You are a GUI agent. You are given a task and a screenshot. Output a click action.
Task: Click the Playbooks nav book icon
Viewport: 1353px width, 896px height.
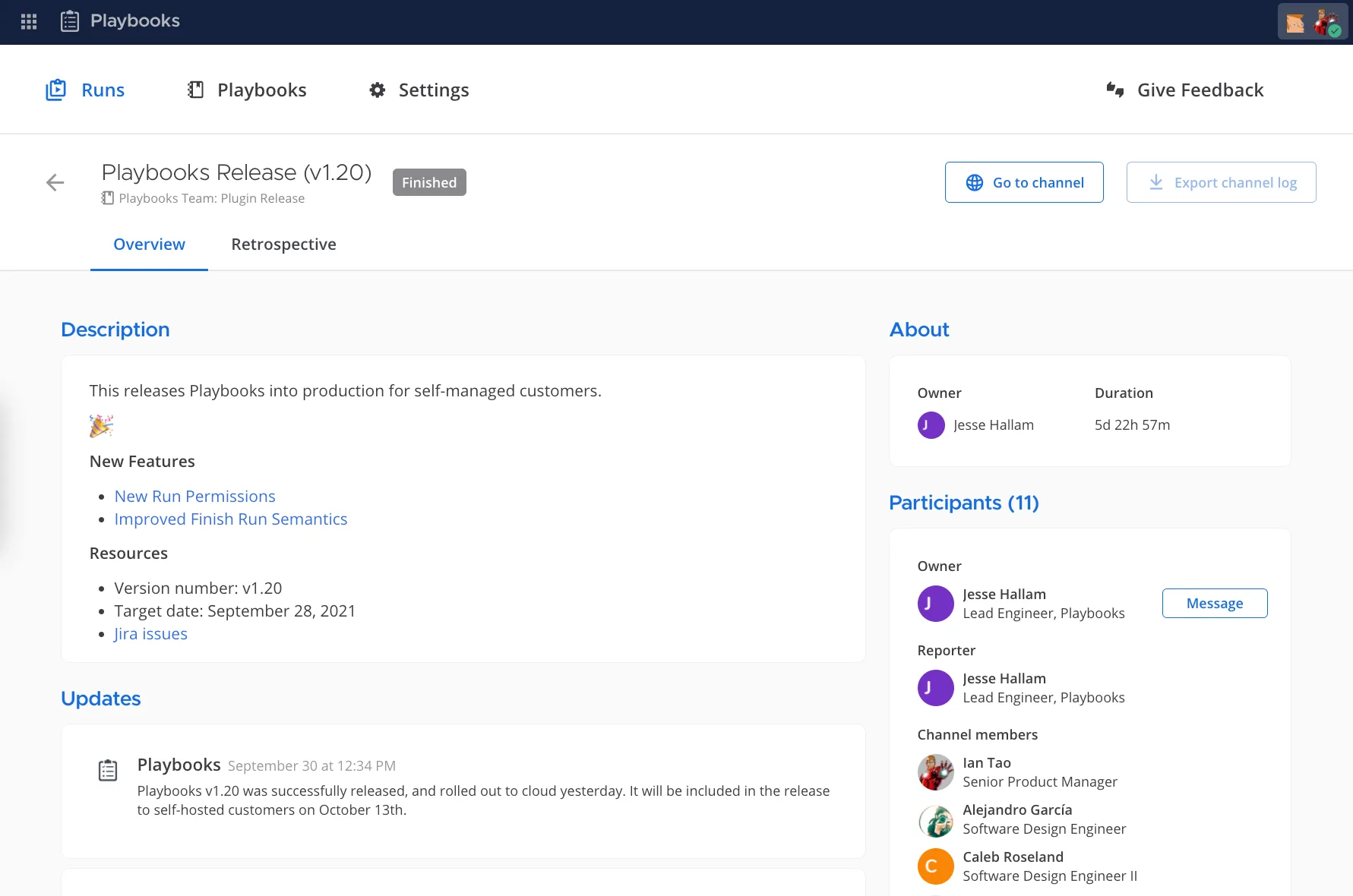click(196, 90)
